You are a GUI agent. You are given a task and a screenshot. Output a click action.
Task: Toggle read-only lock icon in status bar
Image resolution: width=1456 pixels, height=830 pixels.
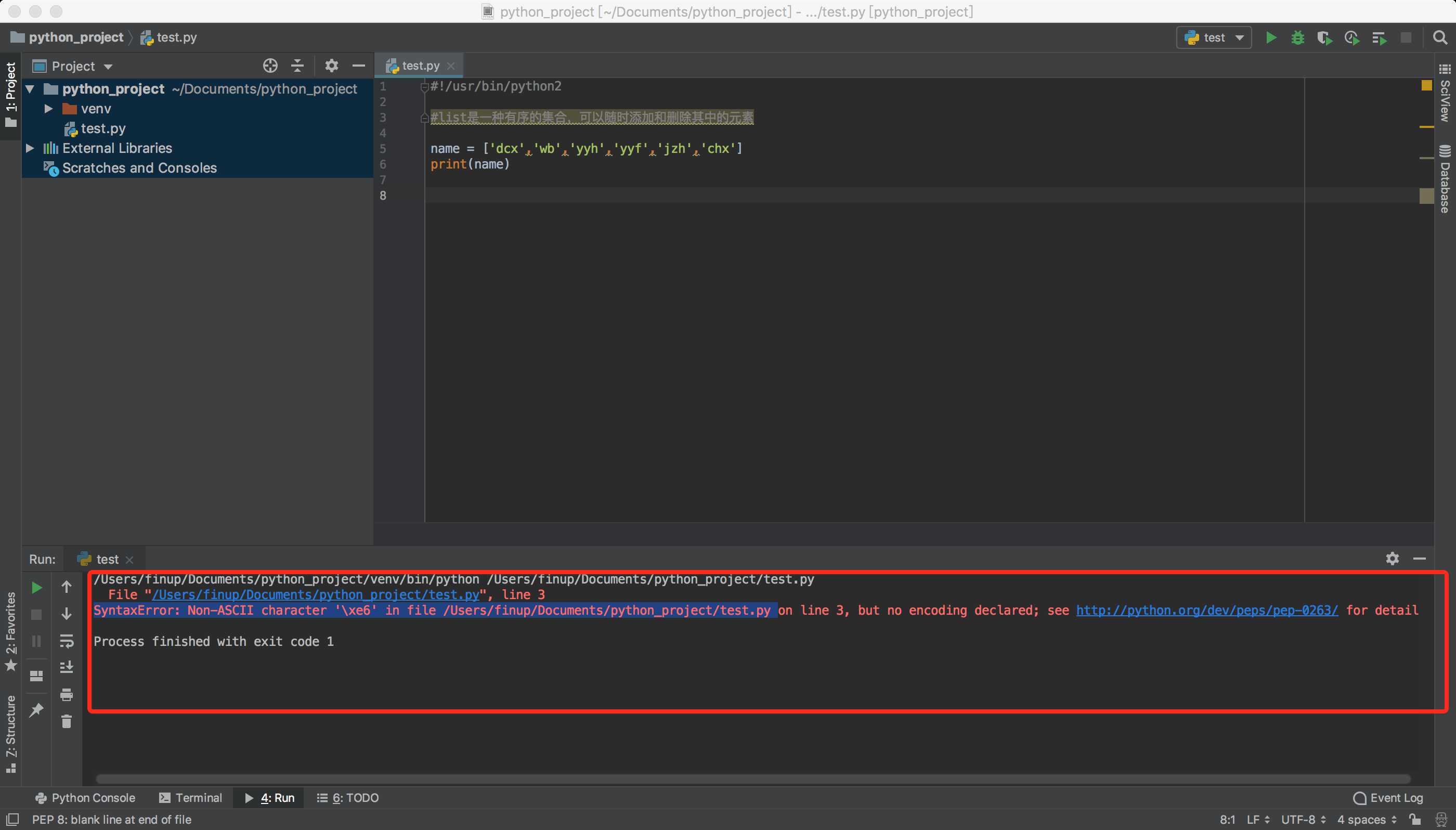(1414, 819)
